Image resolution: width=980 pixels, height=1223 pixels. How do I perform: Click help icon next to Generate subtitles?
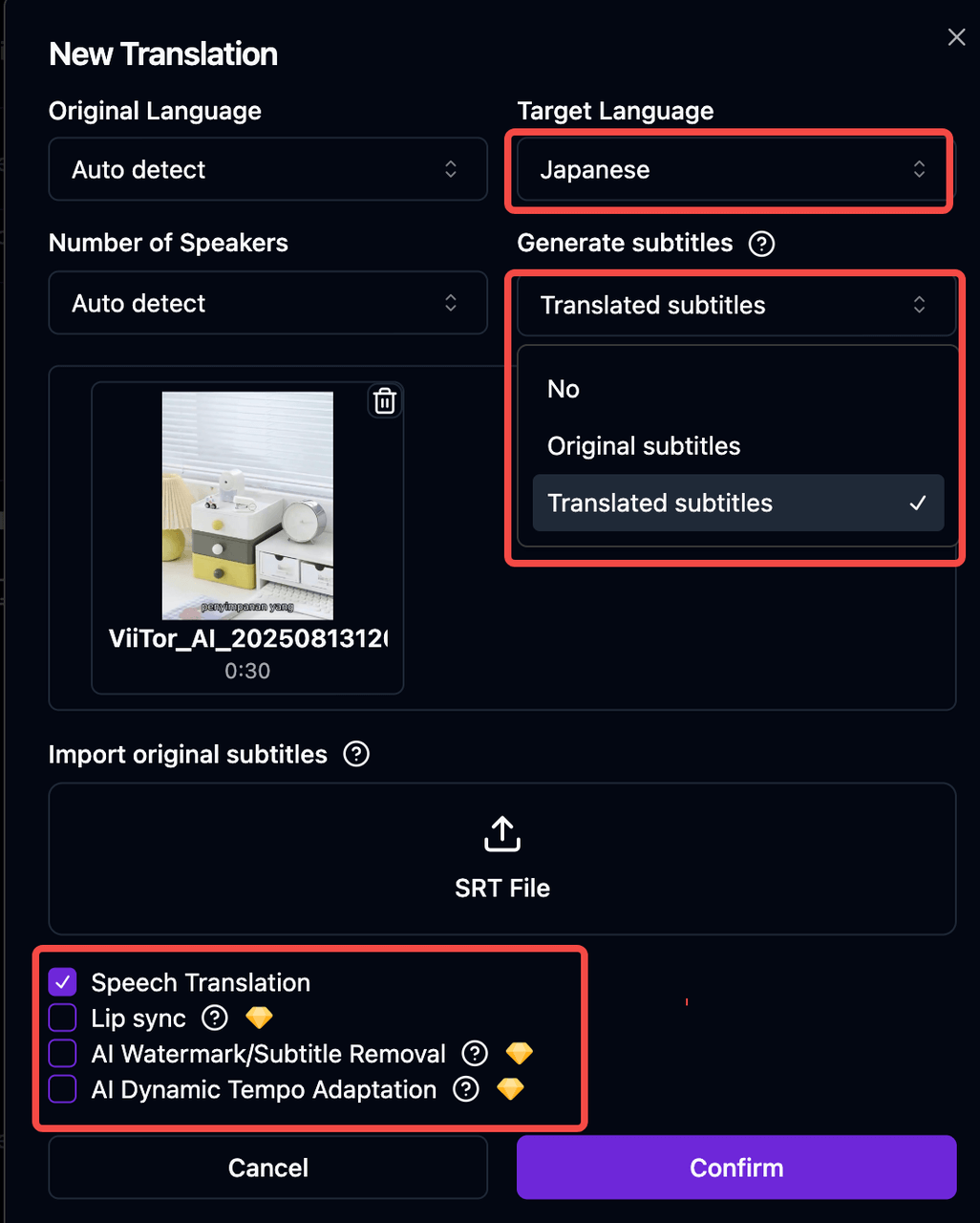[761, 244]
